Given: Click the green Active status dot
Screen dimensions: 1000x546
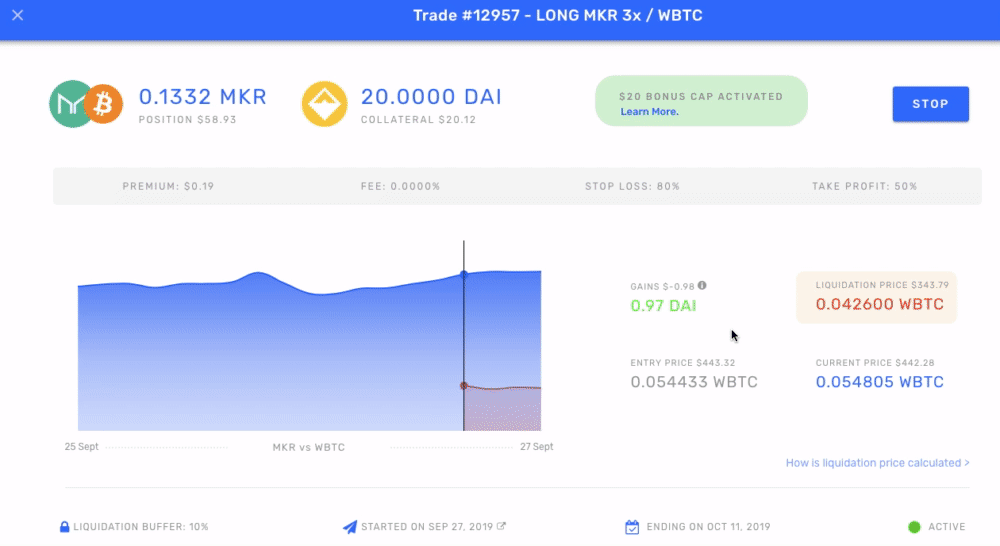Looking at the screenshot, I should [915, 527].
